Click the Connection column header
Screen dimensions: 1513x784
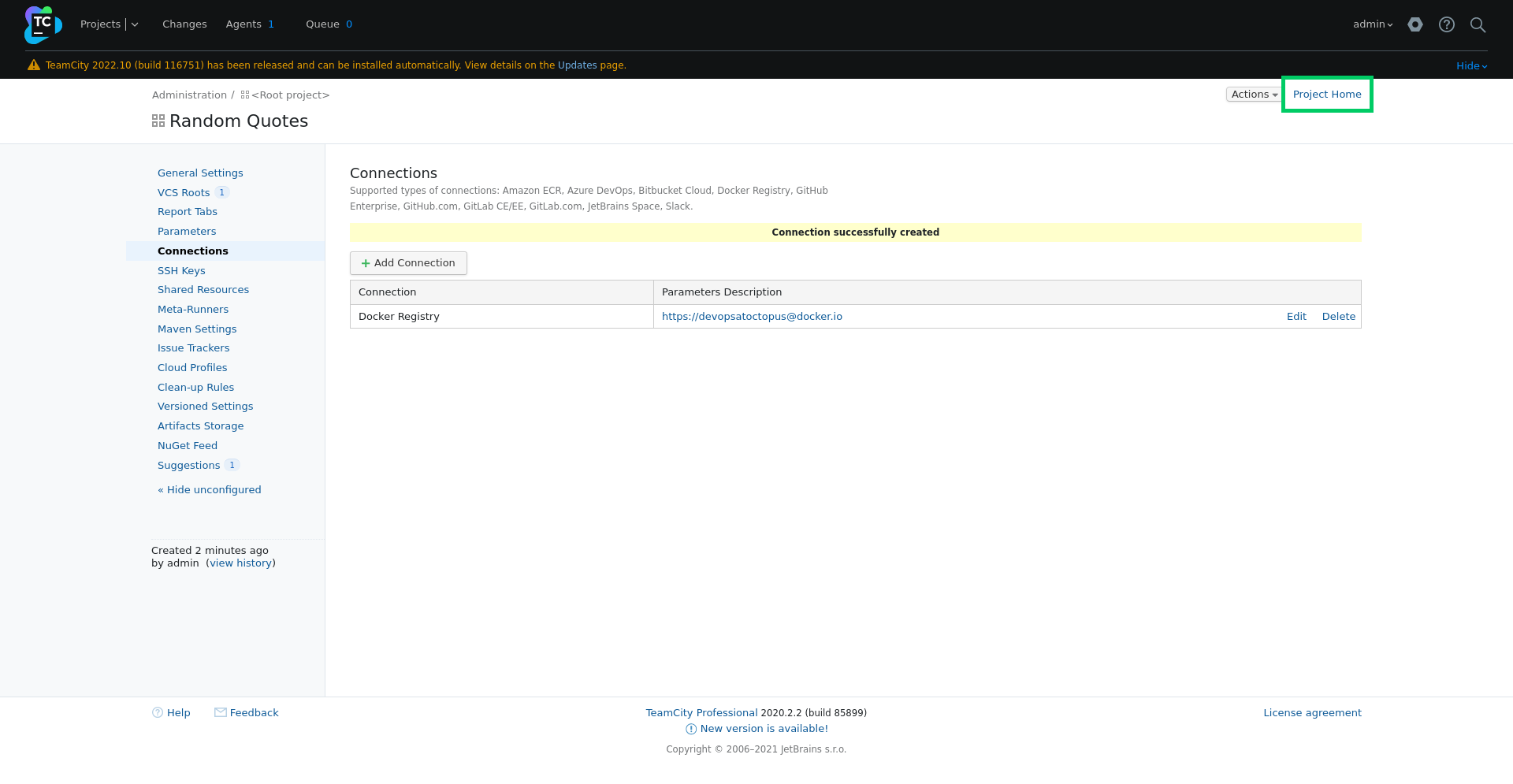[502, 292]
